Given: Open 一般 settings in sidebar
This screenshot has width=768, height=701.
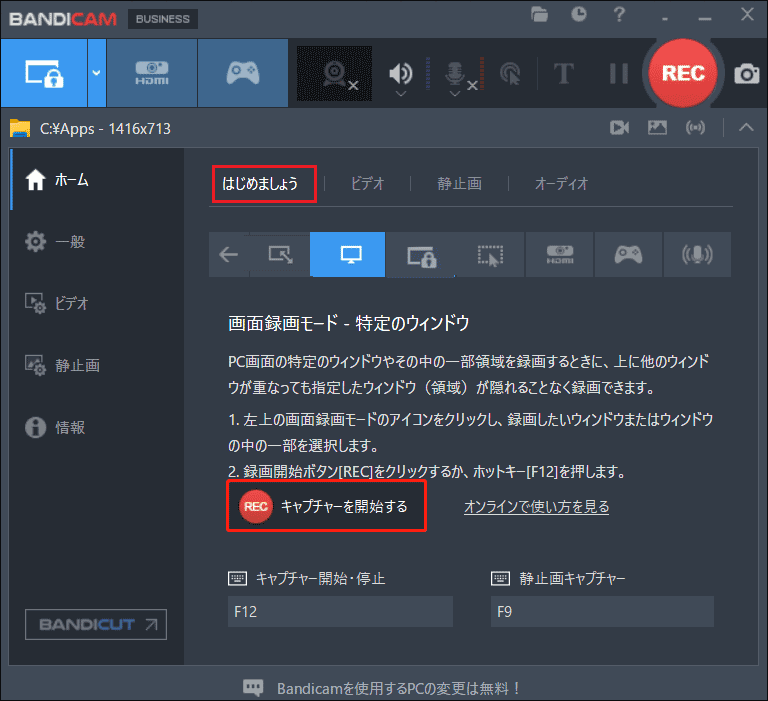Looking at the screenshot, I should (97, 242).
